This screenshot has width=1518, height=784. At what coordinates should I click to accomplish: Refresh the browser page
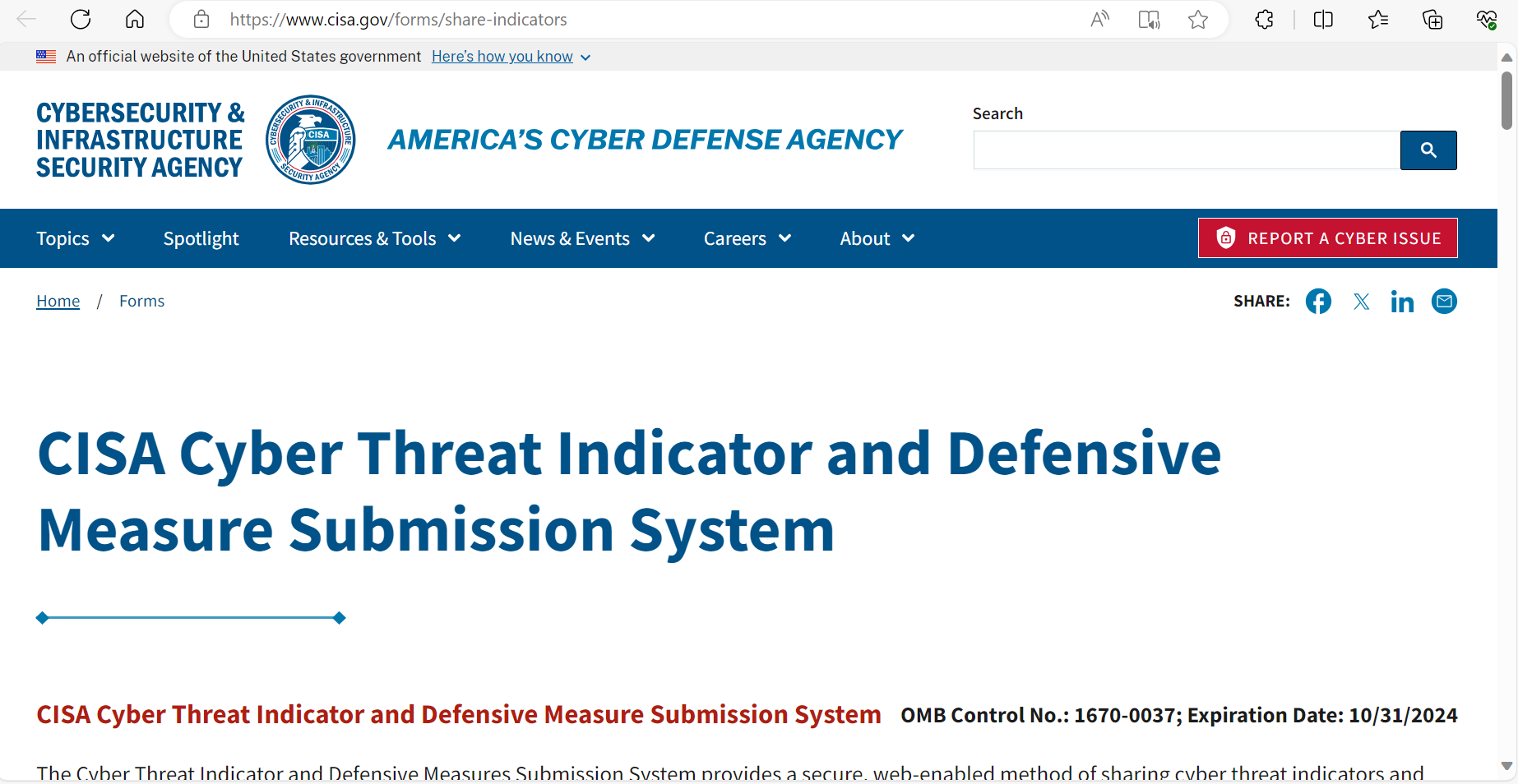(81, 20)
